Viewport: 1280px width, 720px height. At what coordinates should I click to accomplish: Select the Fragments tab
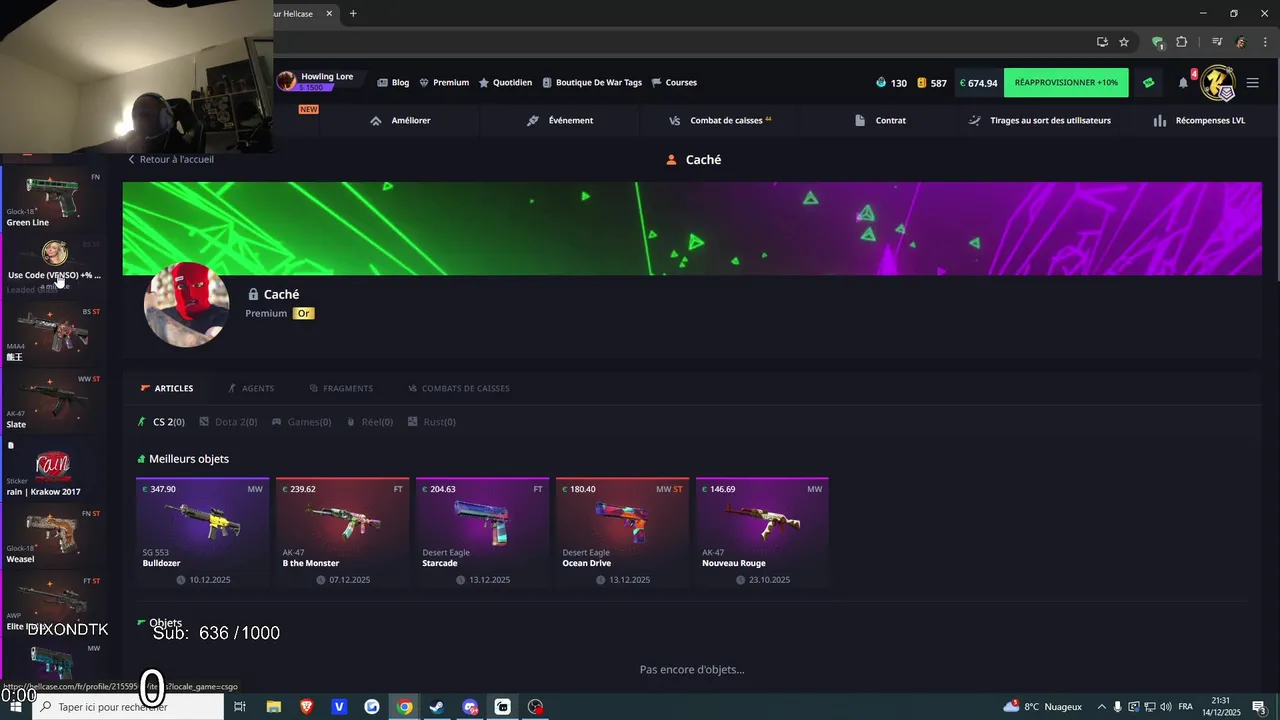341,388
